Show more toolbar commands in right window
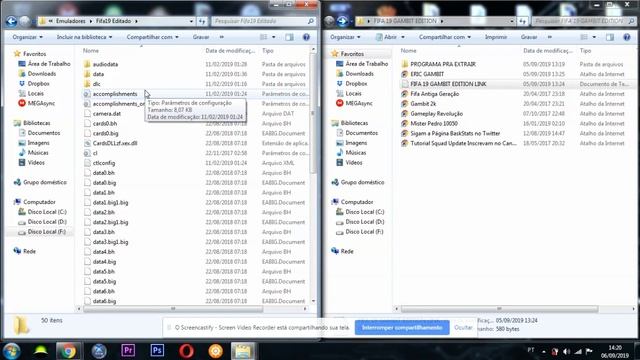The height and width of the screenshot is (360, 640). coord(550,37)
